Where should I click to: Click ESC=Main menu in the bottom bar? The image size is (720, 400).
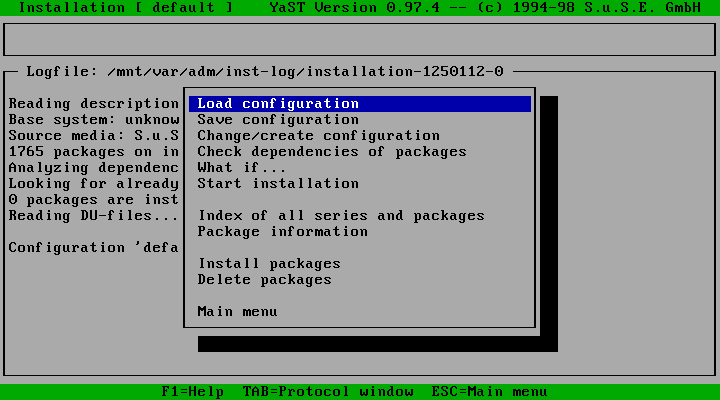click(x=489, y=392)
